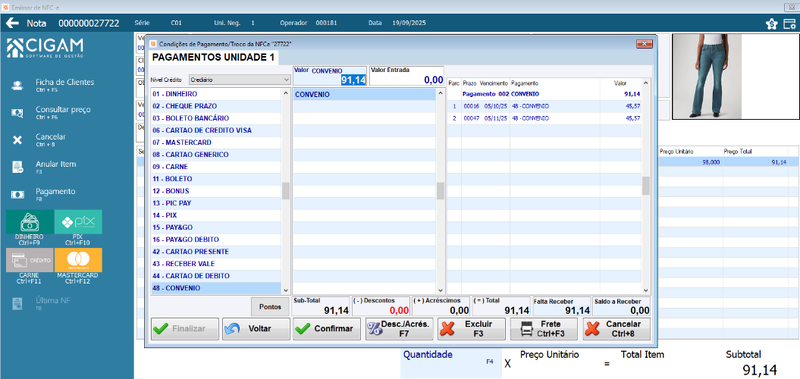
Task: Click the Anular Item sidebar icon
Action: [x=17, y=167]
